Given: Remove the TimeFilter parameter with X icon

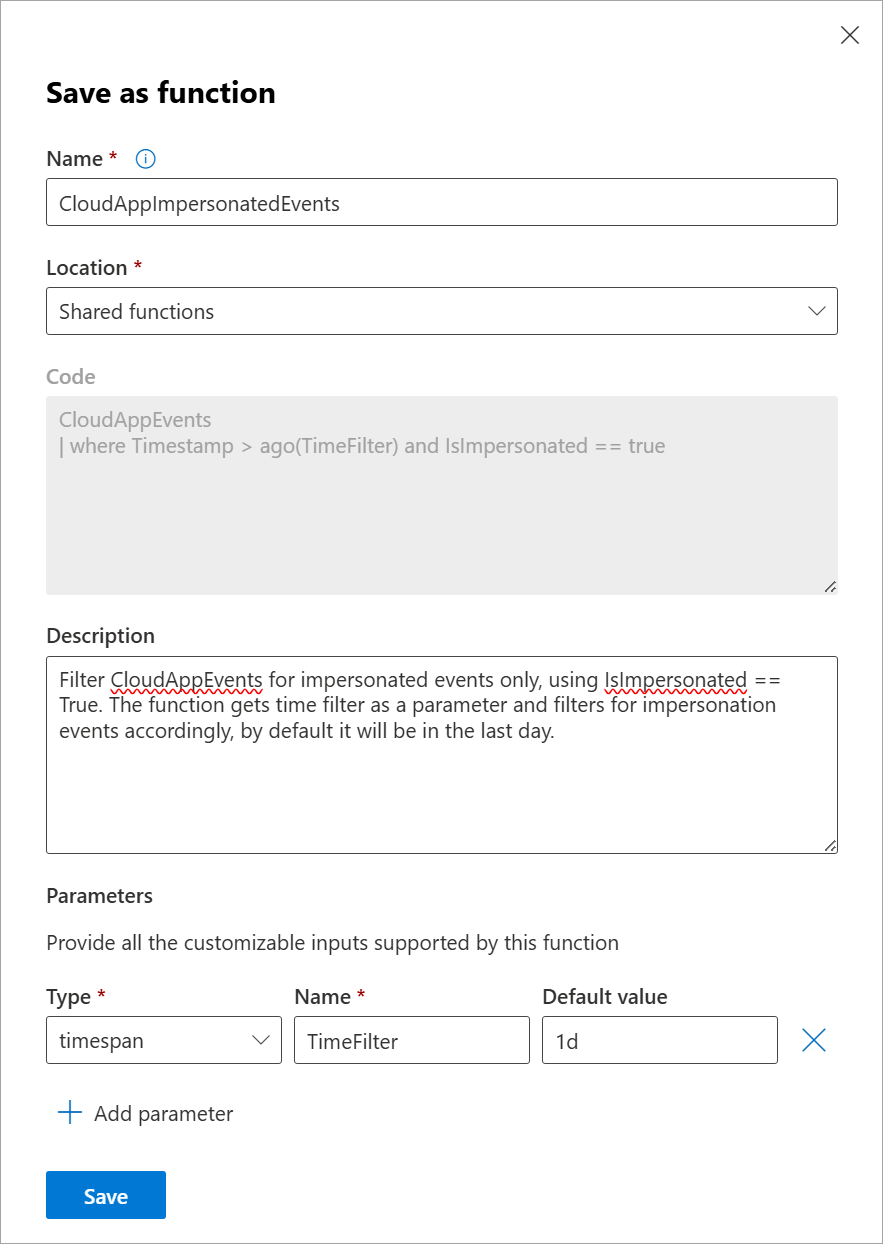Looking at the screenshot, I should pyautogui.click(x=814, y=1040).
